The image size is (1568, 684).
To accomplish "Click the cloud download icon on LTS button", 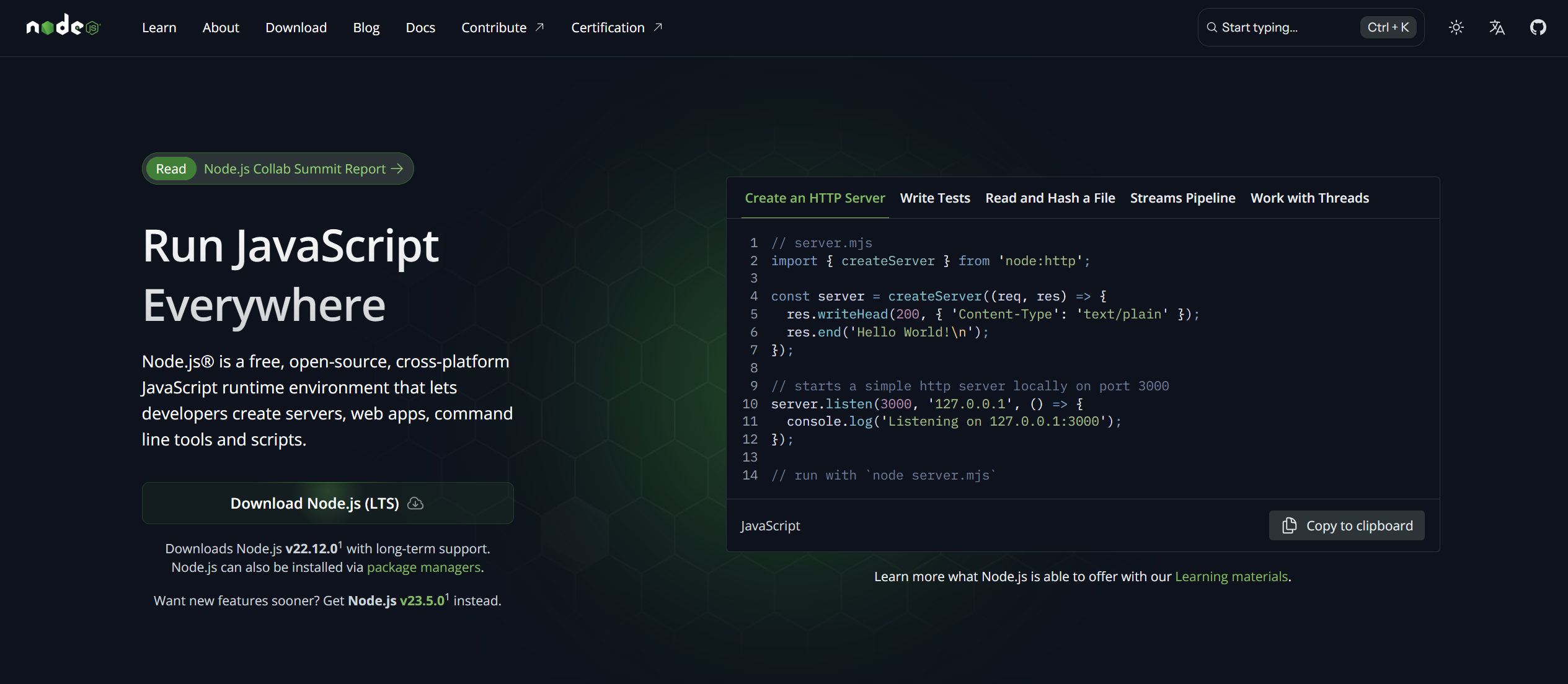I will pos(415,503).
